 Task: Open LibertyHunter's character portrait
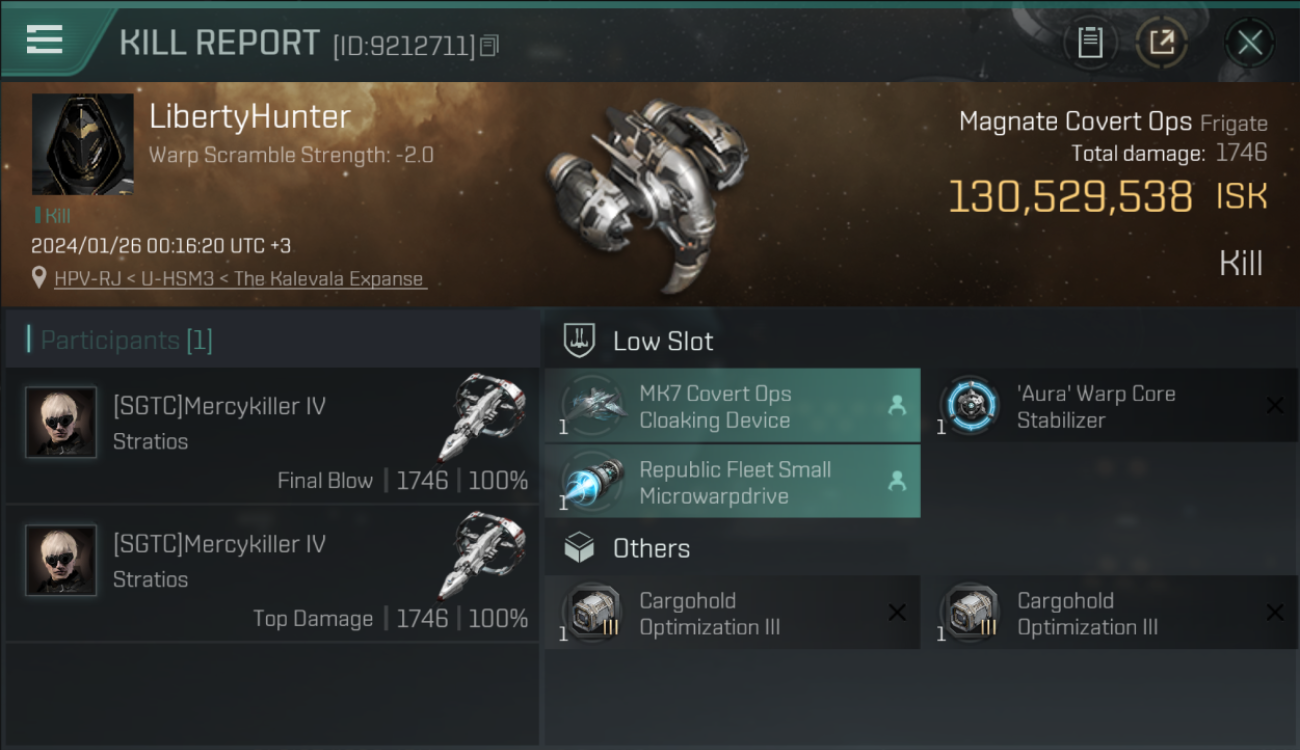[x=82, y=145]
